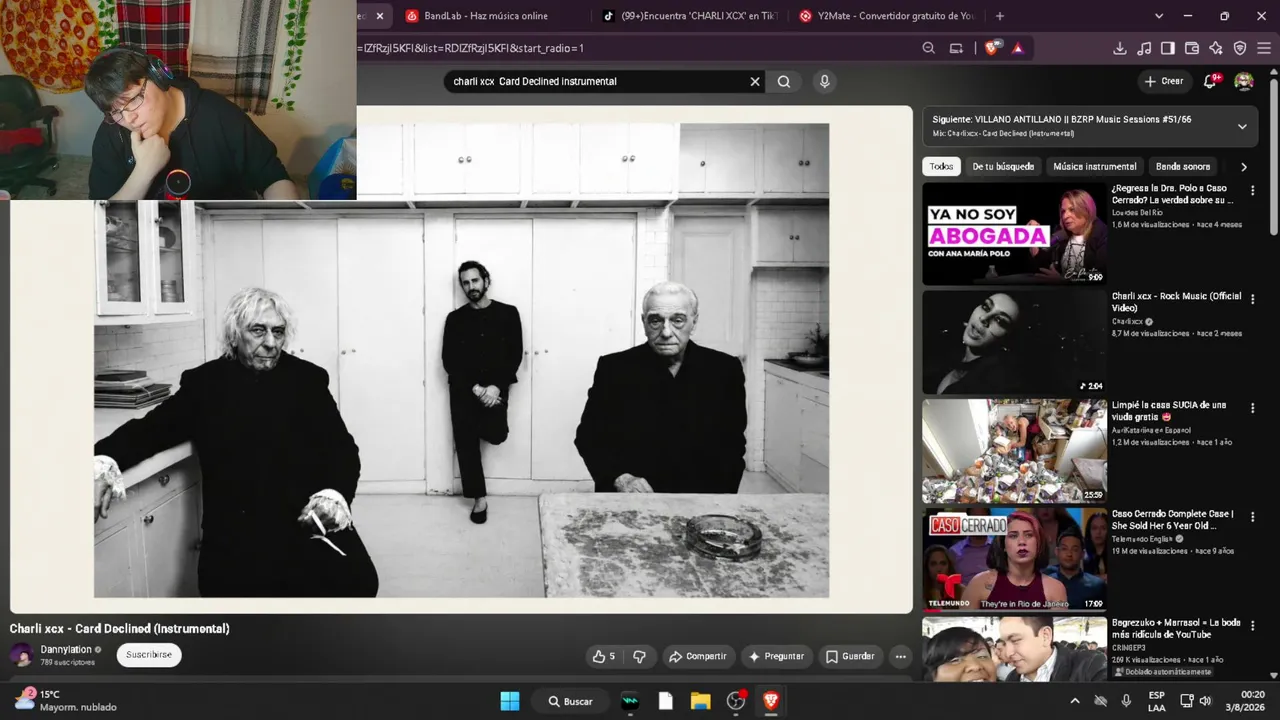Click the Brave browser taskbar icon
This screenshot has width=1280, height=720.
point(771,701)
